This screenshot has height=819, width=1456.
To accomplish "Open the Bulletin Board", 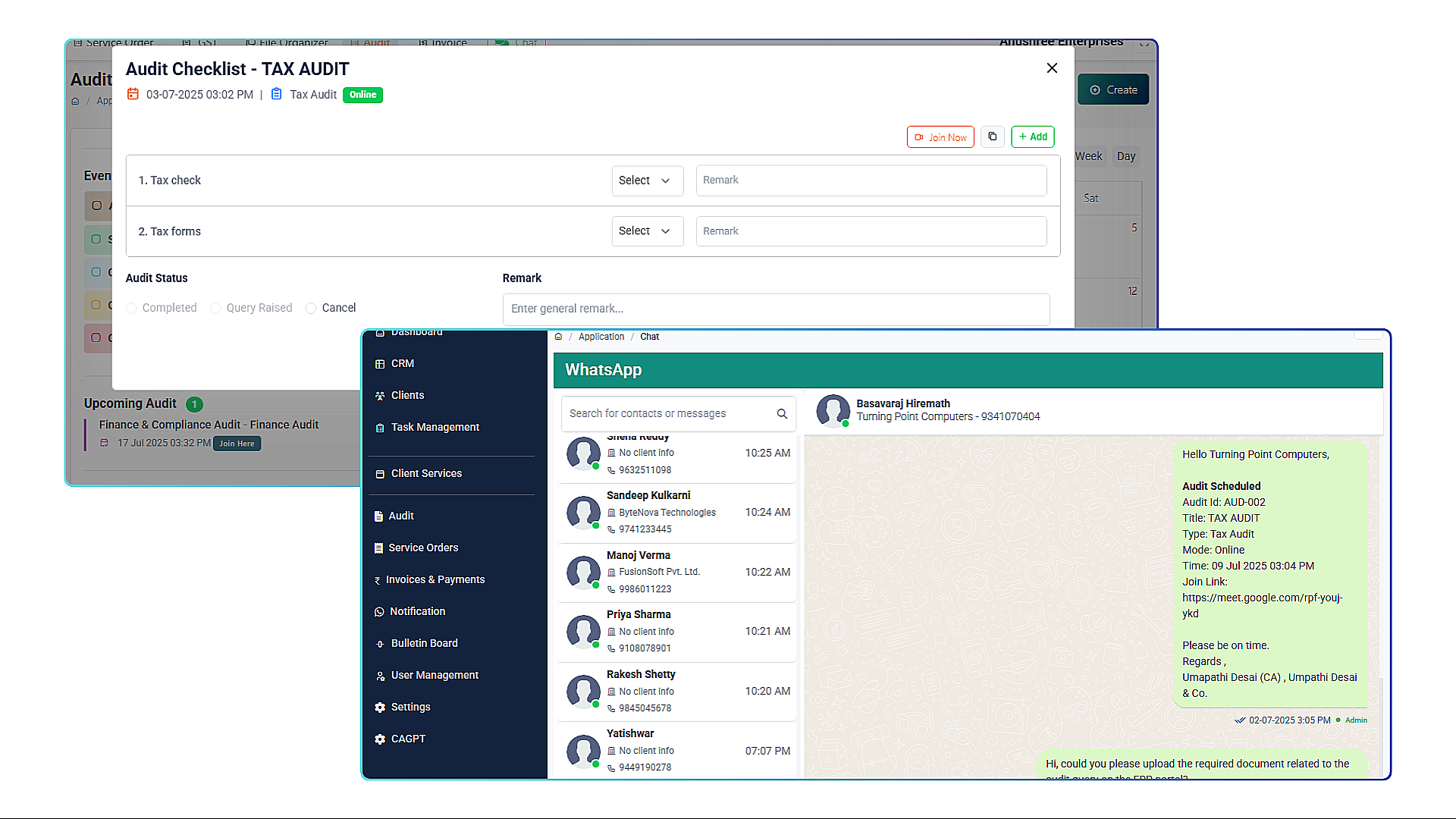I will click(x=424, y=643).
